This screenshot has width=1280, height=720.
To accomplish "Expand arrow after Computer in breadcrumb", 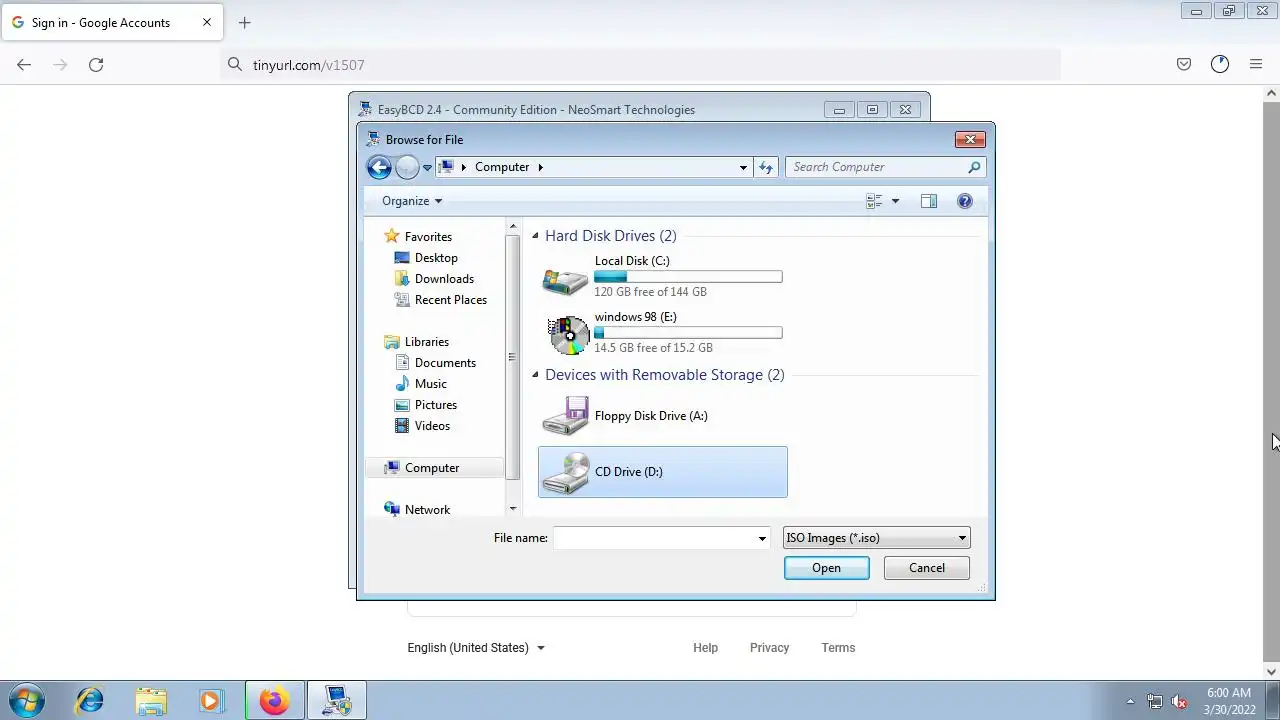I will point(540,167).
